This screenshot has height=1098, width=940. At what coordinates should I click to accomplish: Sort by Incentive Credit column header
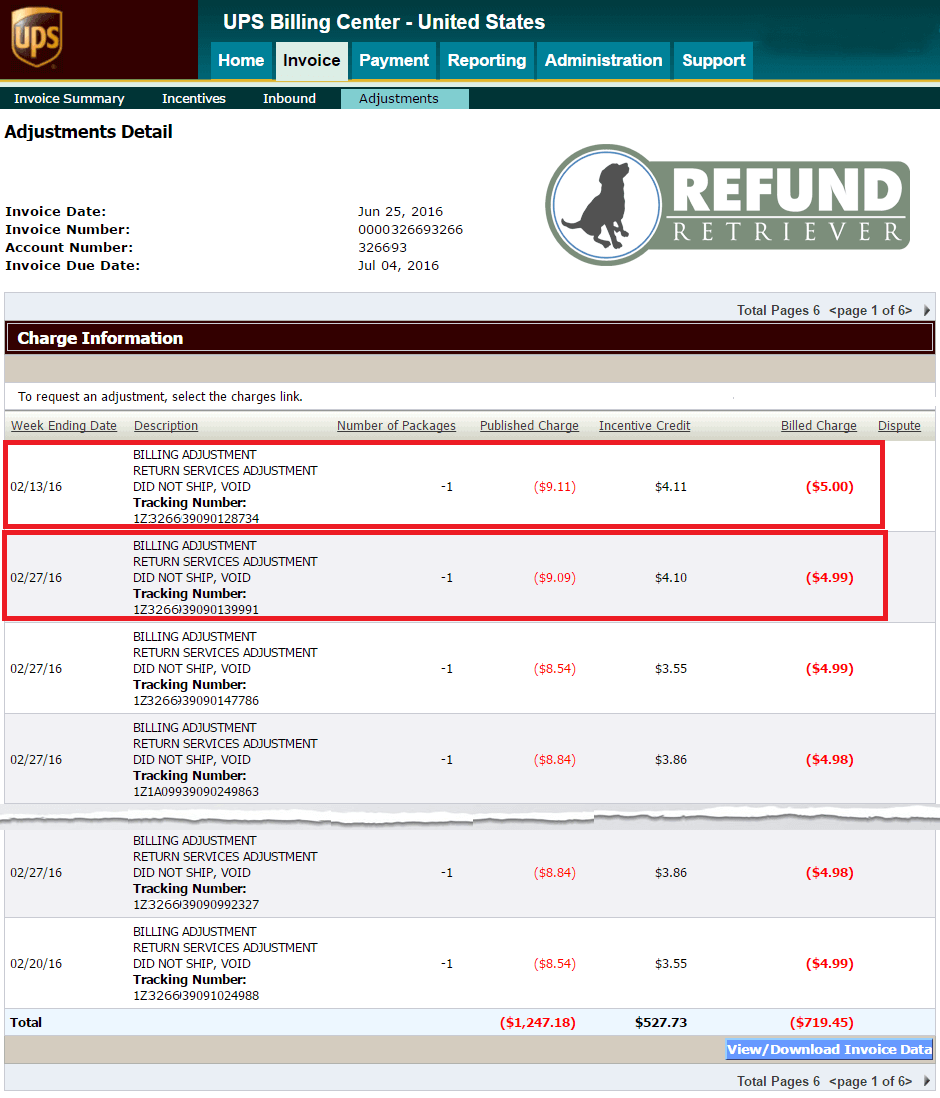pos(644,426)
